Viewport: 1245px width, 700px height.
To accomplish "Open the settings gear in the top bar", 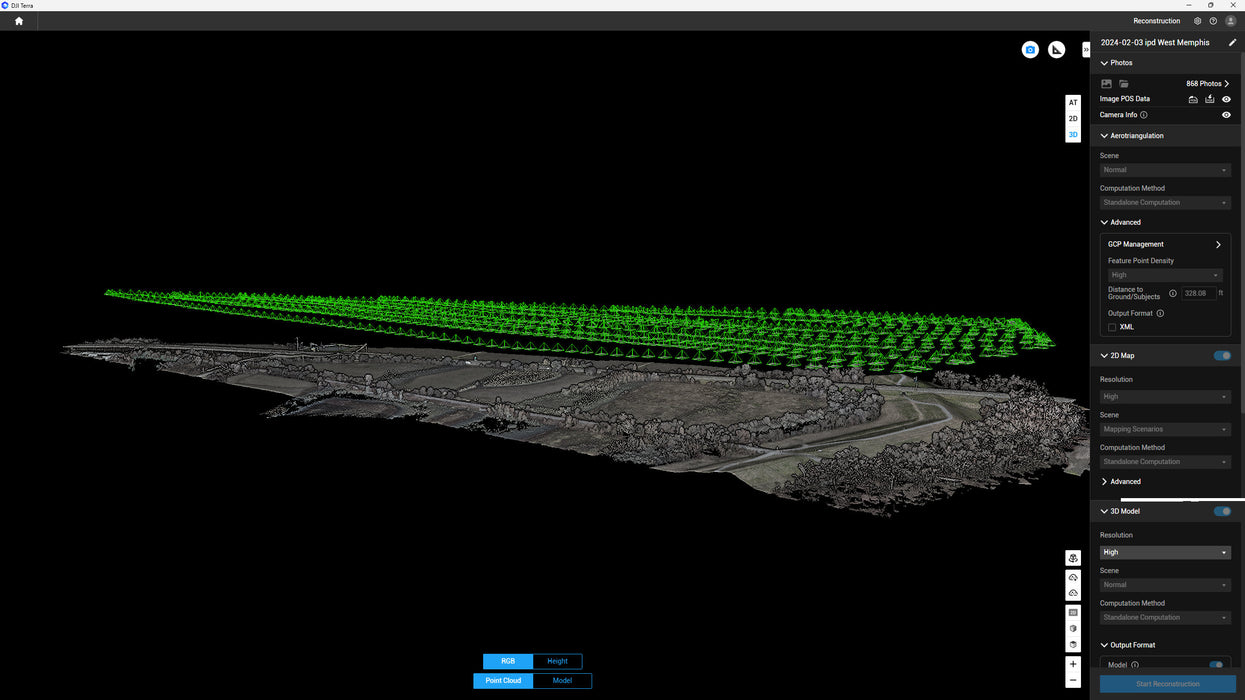I will point(1198,21).
